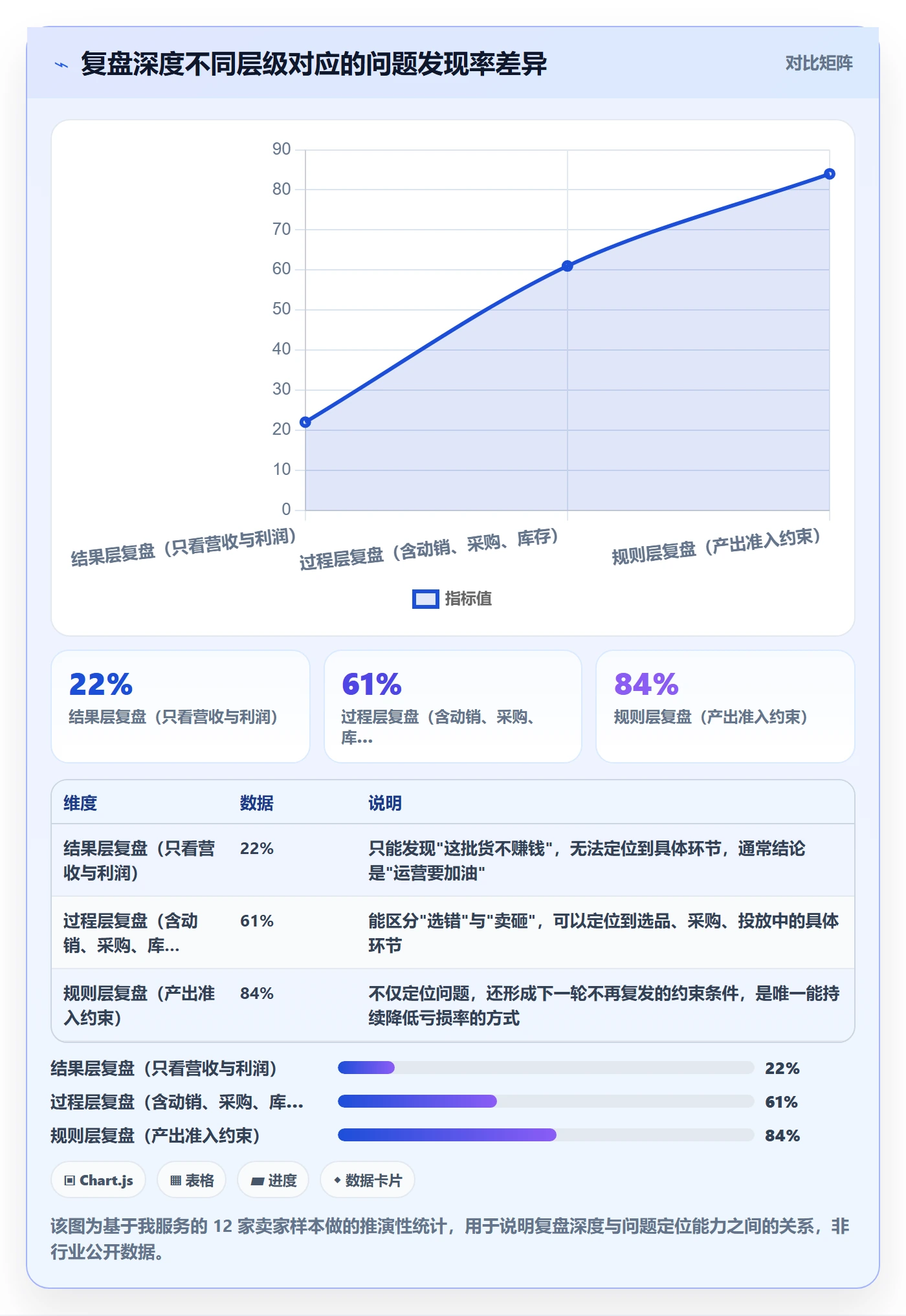This screenshot has width=906, height=1316.
Task: Click chart x-axis label 结果层复盘（只看营收与利润）
Action: pos(184,547)
